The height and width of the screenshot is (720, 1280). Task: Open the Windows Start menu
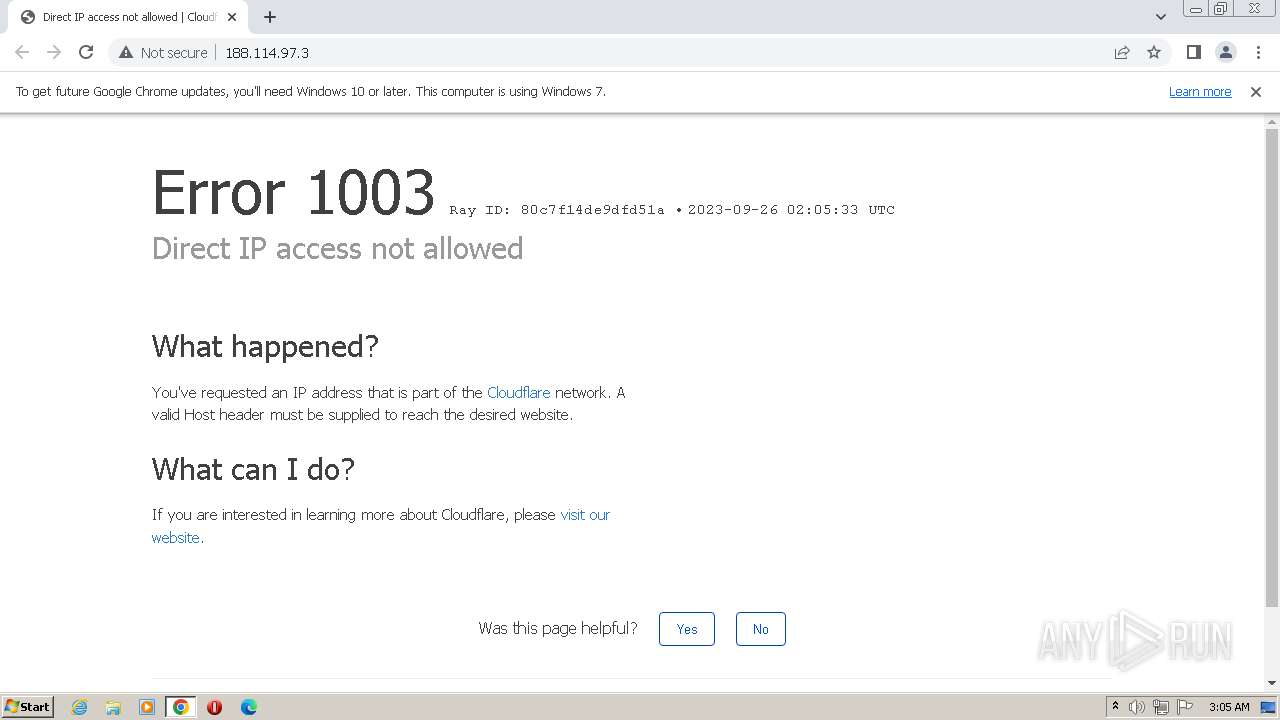tap(27, 707)
